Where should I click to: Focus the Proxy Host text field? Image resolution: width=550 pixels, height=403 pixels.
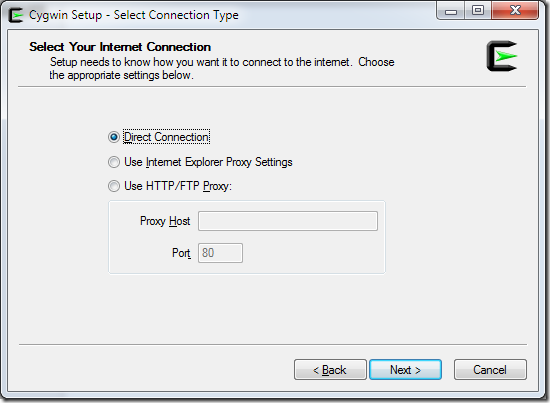(x=288, y=221)
